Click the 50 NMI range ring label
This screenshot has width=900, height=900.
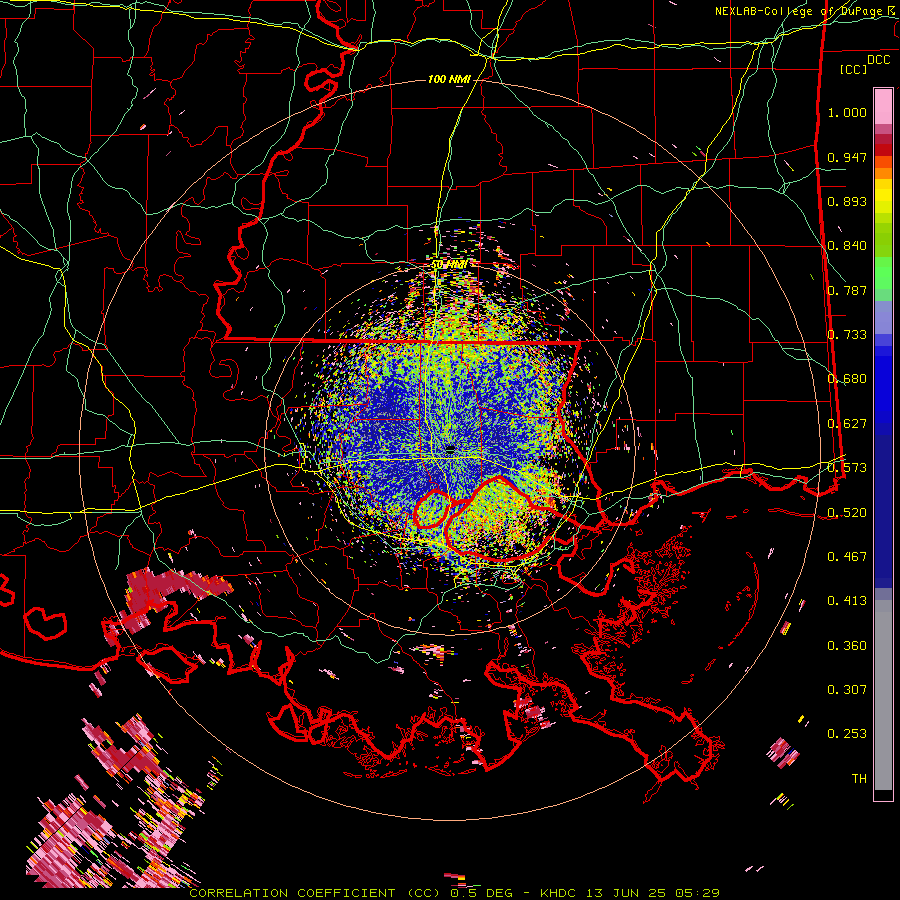[449, 265]
